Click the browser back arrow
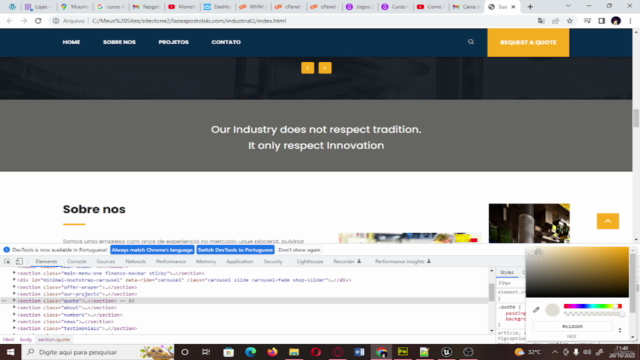This screenshot has width=640, height=360. point(10,21)
